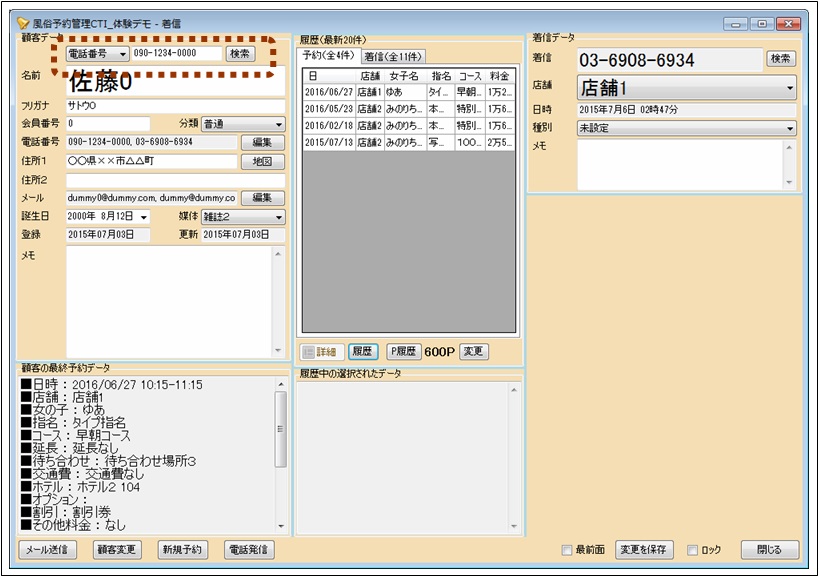Select the 予約(全4件) tab

pyautogui.click(x=329, y=56)
